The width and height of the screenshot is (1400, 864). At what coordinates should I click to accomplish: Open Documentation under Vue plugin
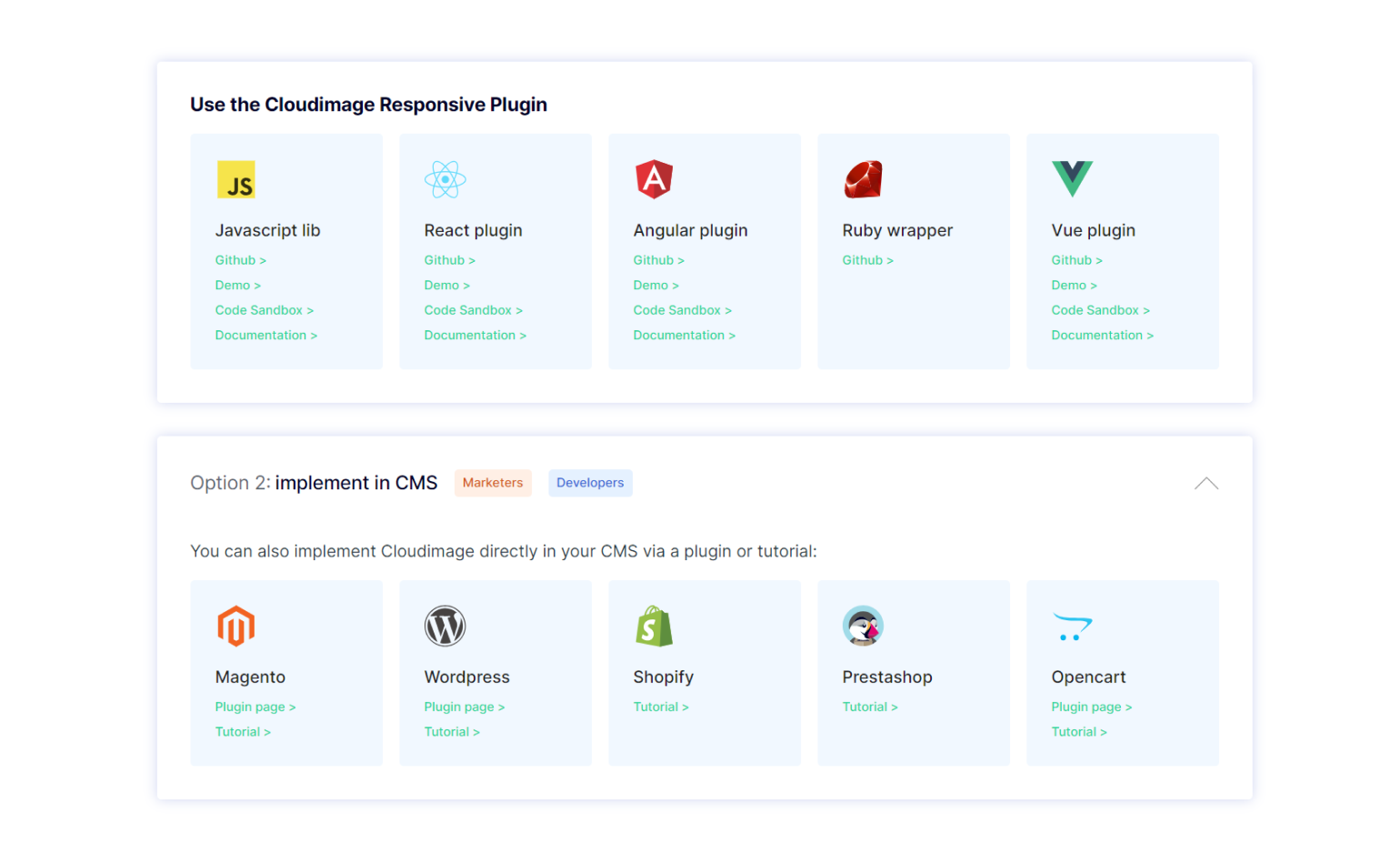click(x=1103, y=336)
